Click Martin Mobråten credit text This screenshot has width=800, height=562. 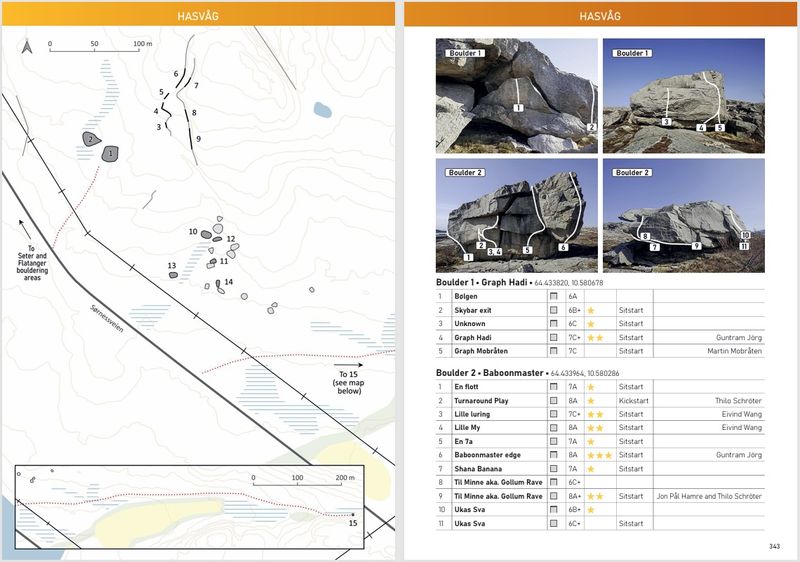[734, 351]
